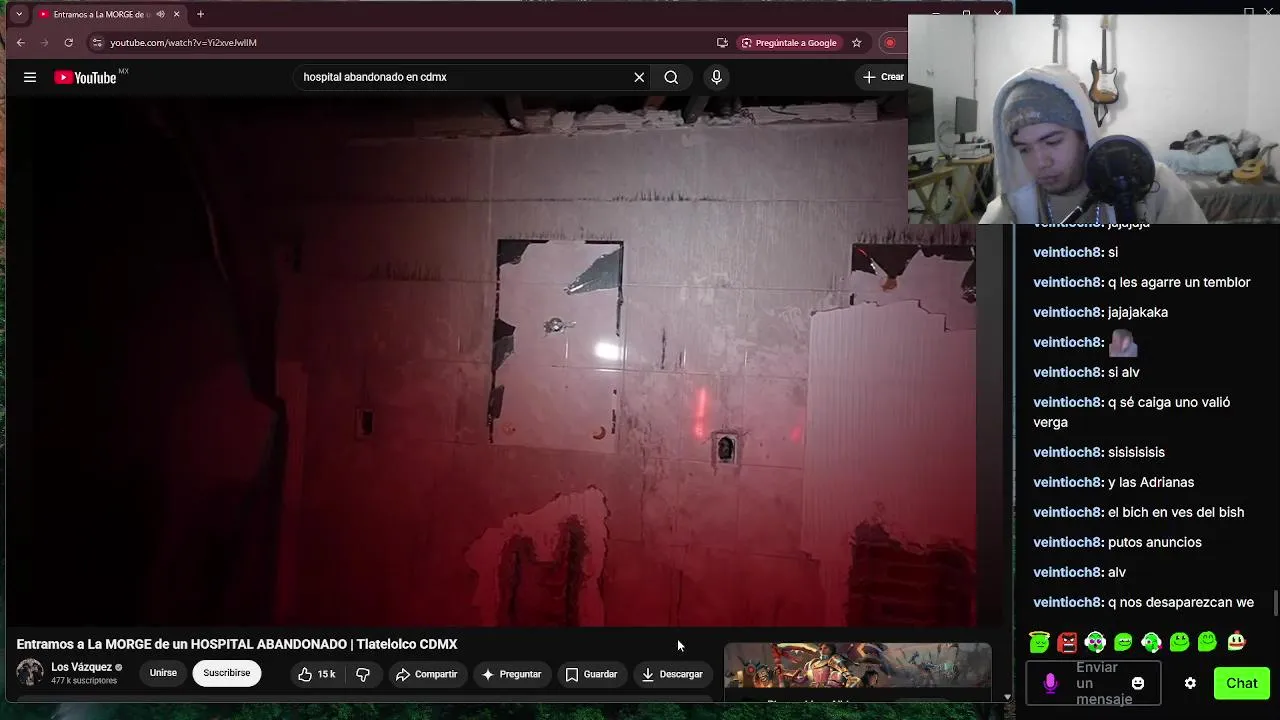This screenshot has width=1280, height=720.
Task: Open the recommended game ad thumbnail
Action: click(858, 666)
